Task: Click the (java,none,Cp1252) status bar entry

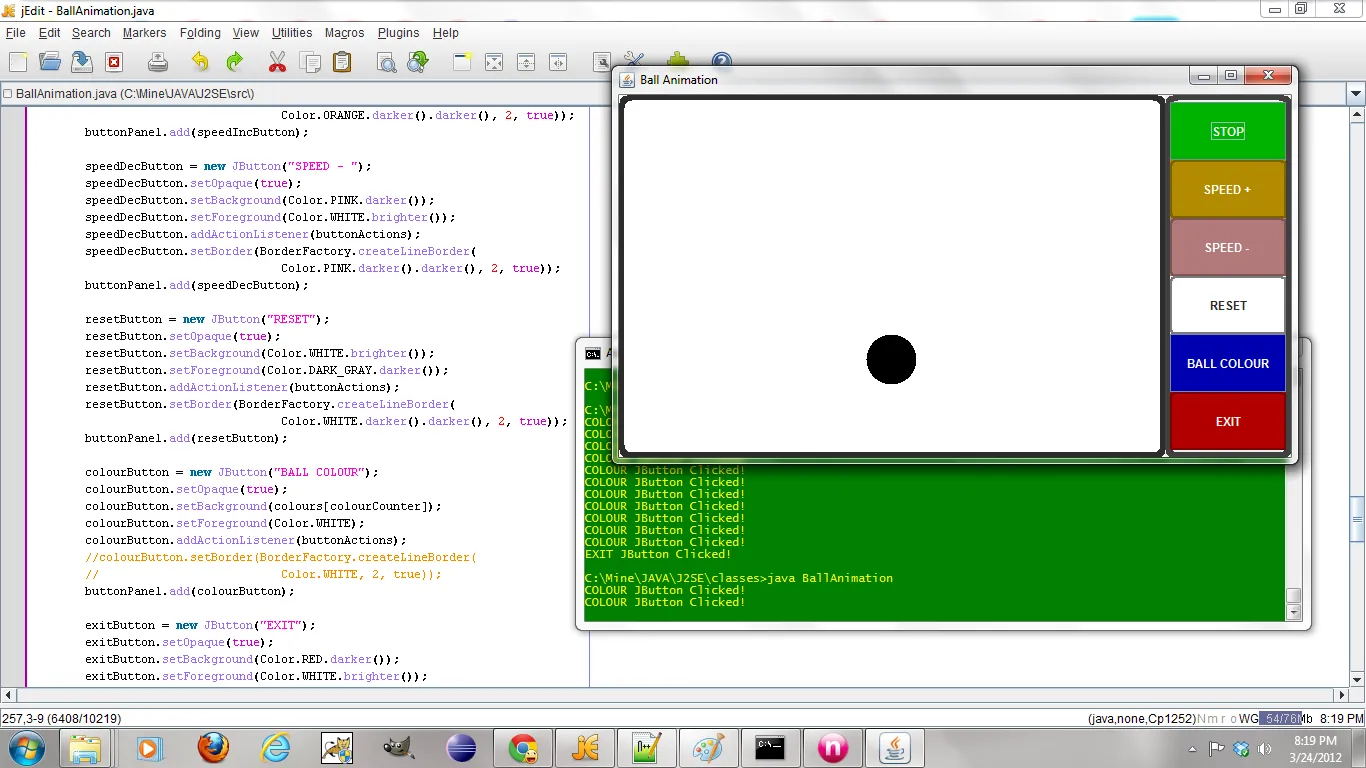Action: (x=1141, y=718)
